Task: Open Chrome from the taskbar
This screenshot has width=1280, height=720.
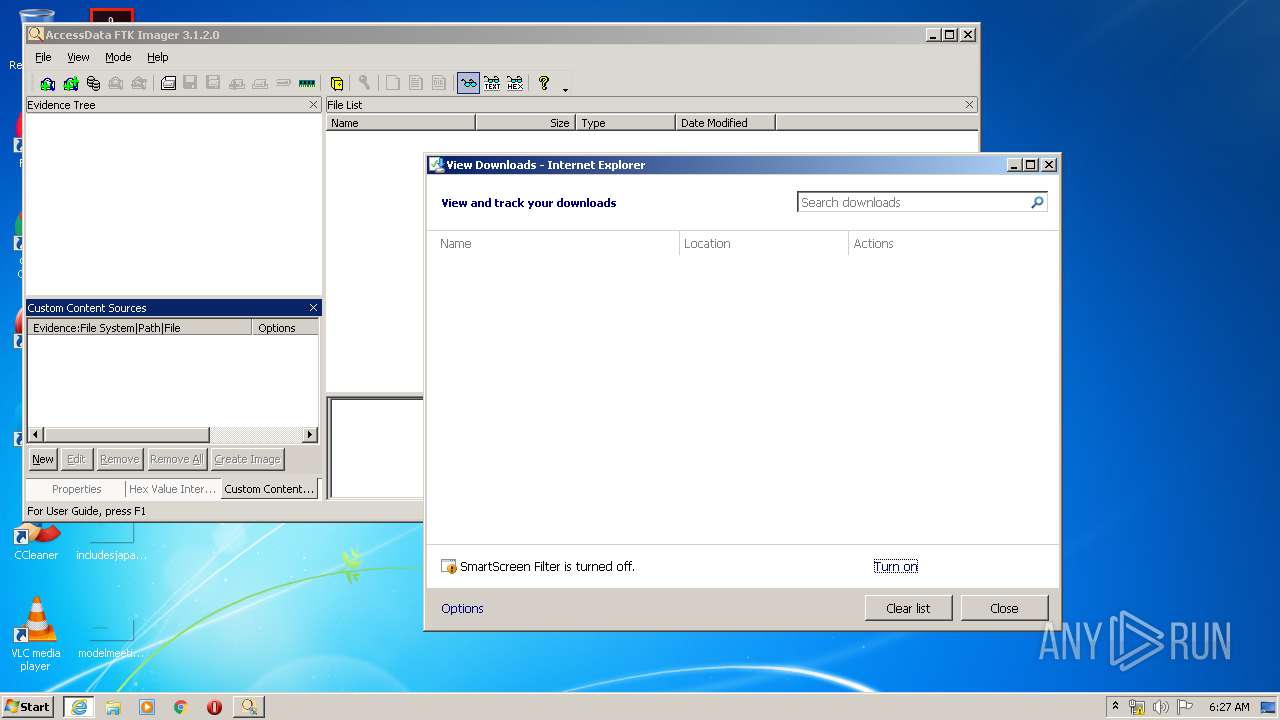Action: click(x=180, y=706)
